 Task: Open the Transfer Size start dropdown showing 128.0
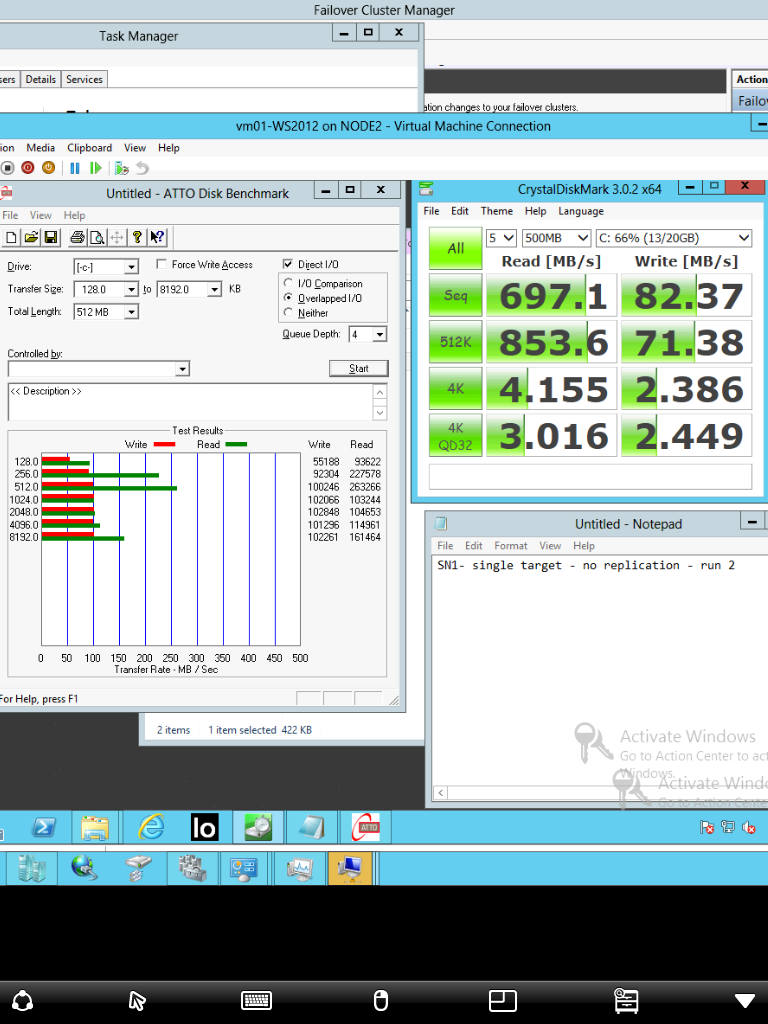[x=131, y=289]
